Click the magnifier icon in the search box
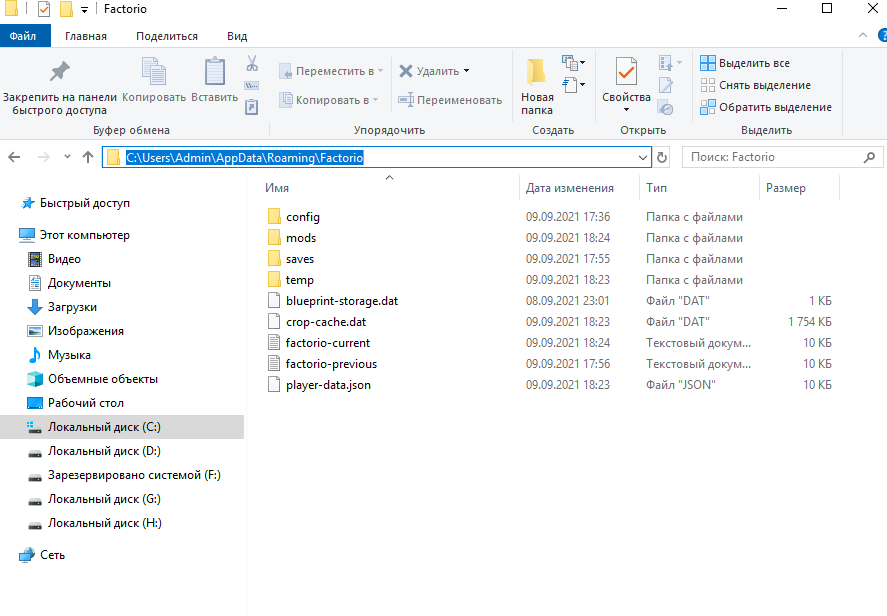Viewport: 887px width, 616px height. pos(869,157)
